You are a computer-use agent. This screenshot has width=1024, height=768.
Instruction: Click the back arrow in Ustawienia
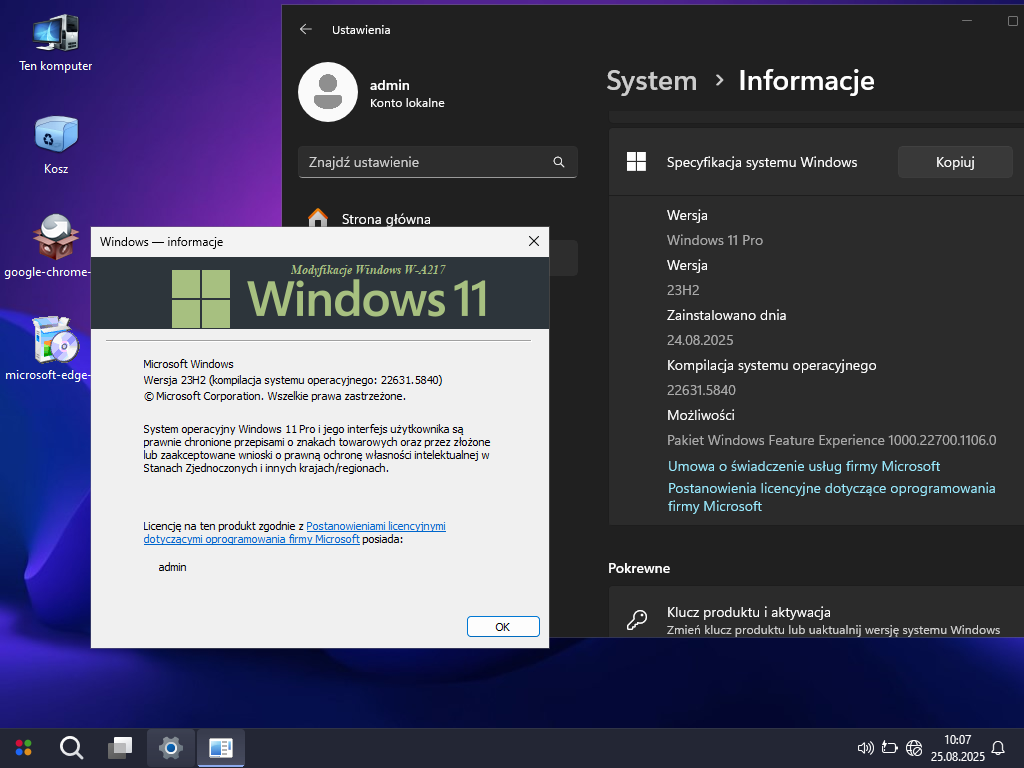click(x=306, y=30)
